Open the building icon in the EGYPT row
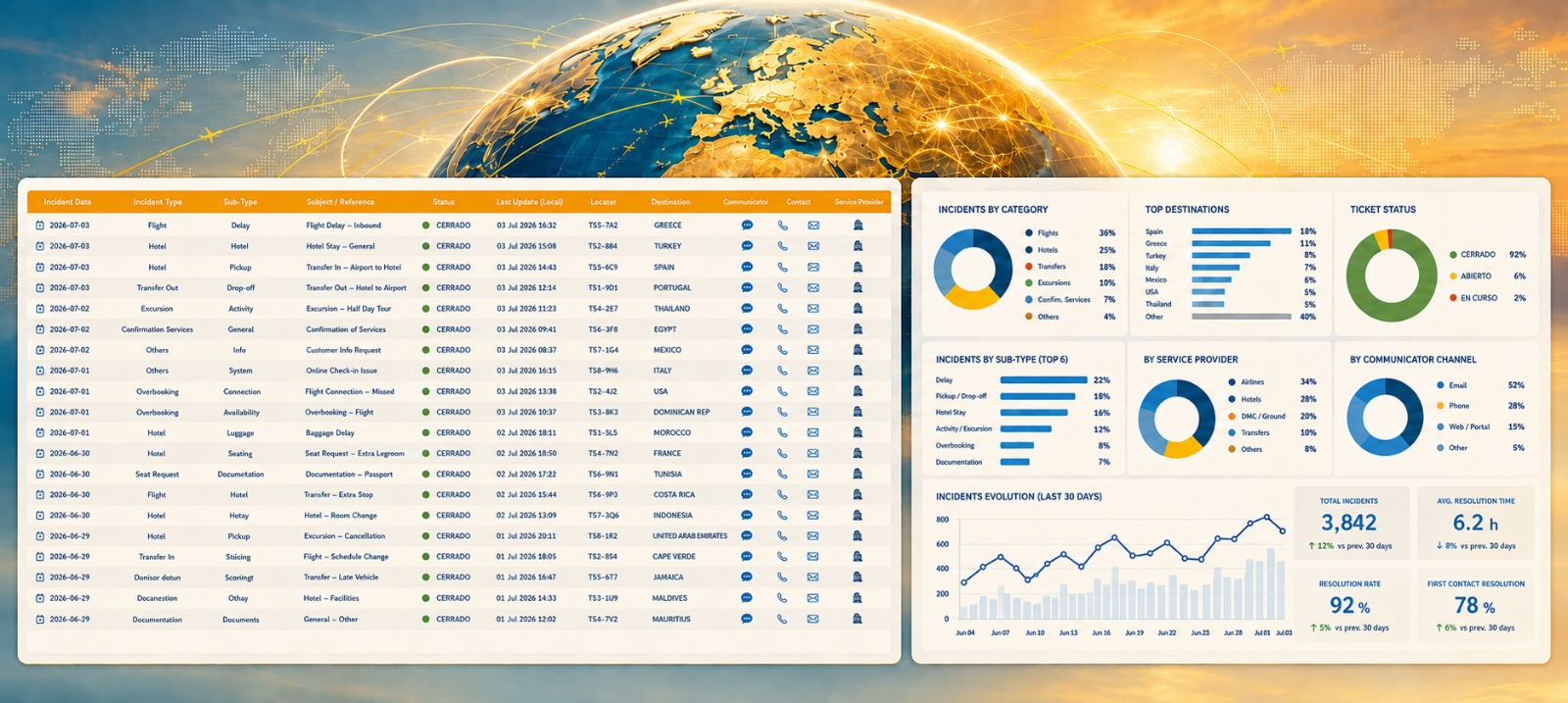Viewport: 1568px width, 703px height. click(x=857, y=328)
